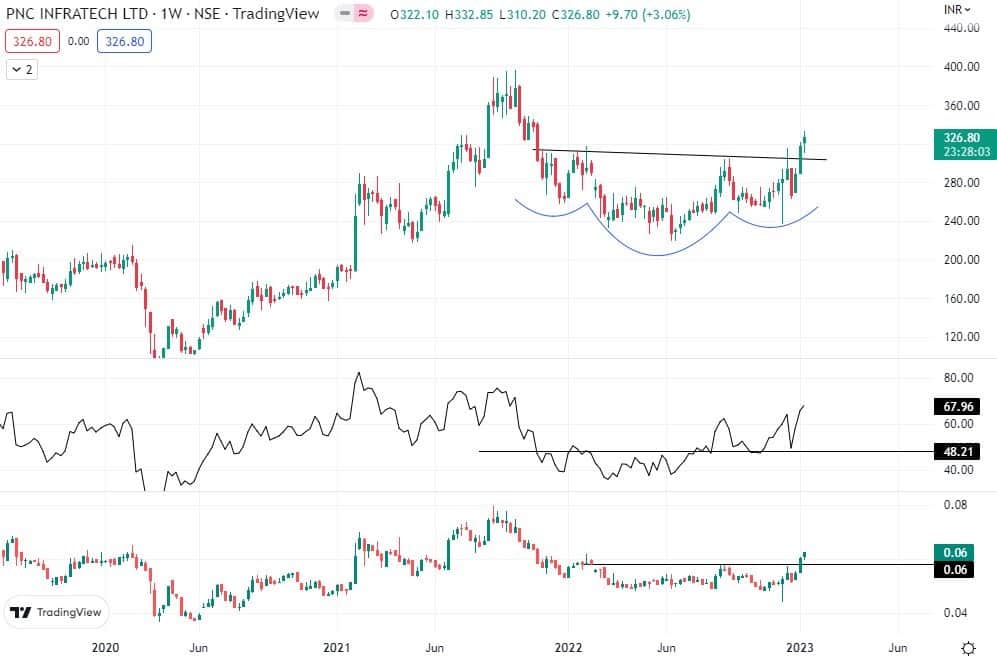Select the horizontal line in bottom ratio pane
The width and height of the screenshot is (997, 659).
700,565
